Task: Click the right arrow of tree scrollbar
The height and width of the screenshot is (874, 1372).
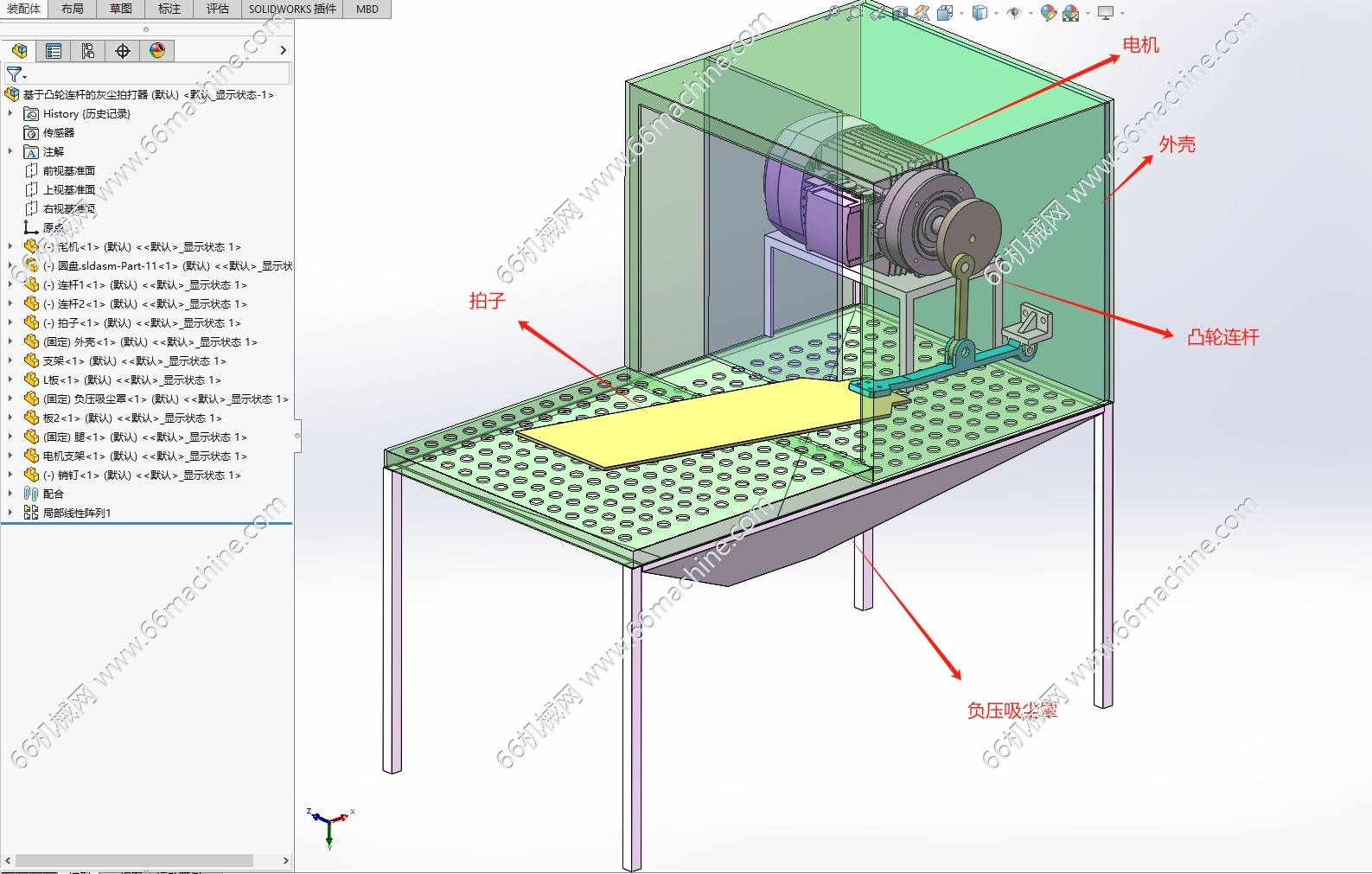Action: click(x=285, y=860)
